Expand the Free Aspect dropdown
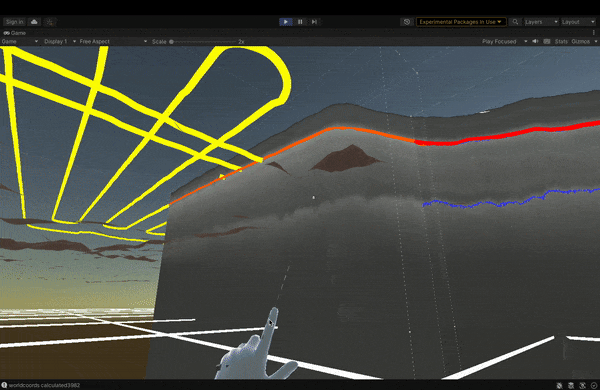 coord(113,41)
